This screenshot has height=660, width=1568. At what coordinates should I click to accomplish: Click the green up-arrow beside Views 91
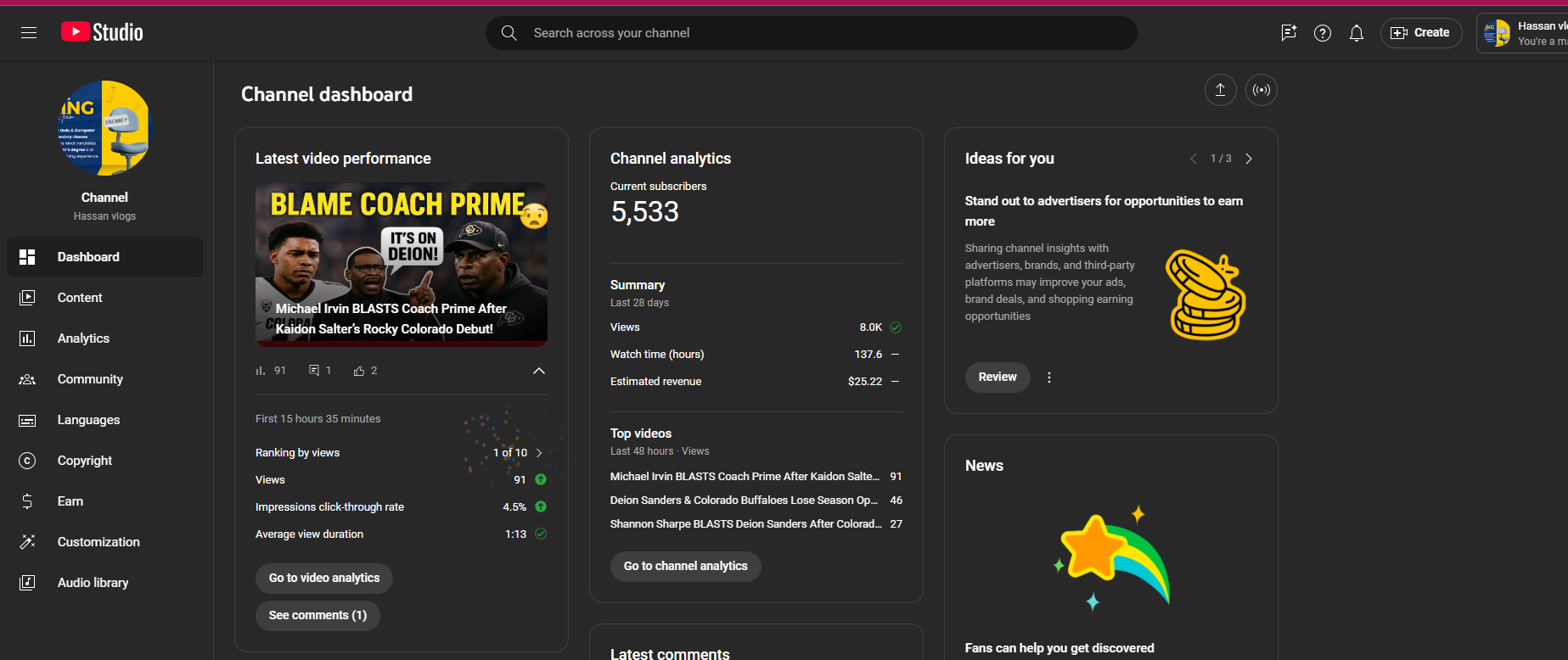pyautogui.click(x=541, y=480)
